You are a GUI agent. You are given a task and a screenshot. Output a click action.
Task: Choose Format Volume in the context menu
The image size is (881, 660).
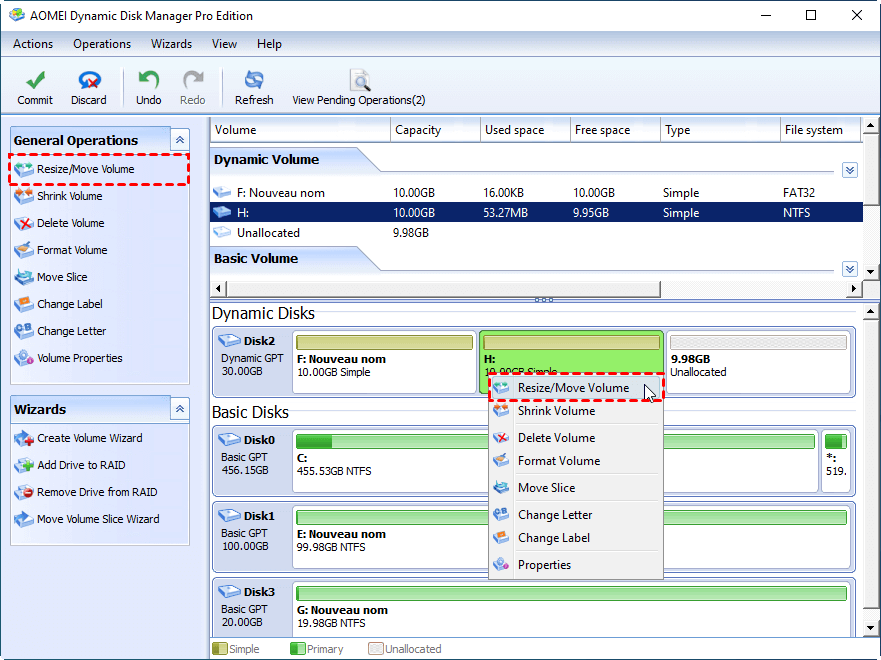click(x=576, y=461)
